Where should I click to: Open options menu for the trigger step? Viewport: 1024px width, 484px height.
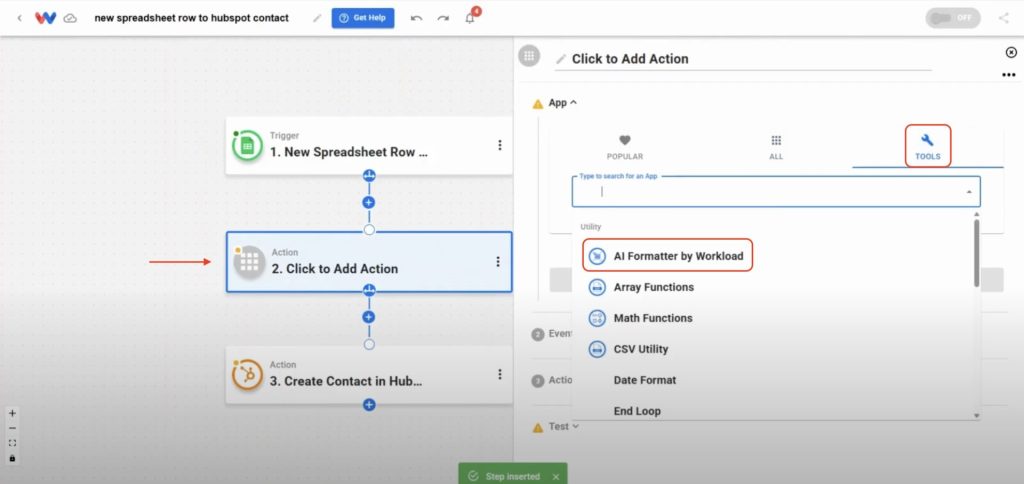pyautogui.click(x=500, y=145)
